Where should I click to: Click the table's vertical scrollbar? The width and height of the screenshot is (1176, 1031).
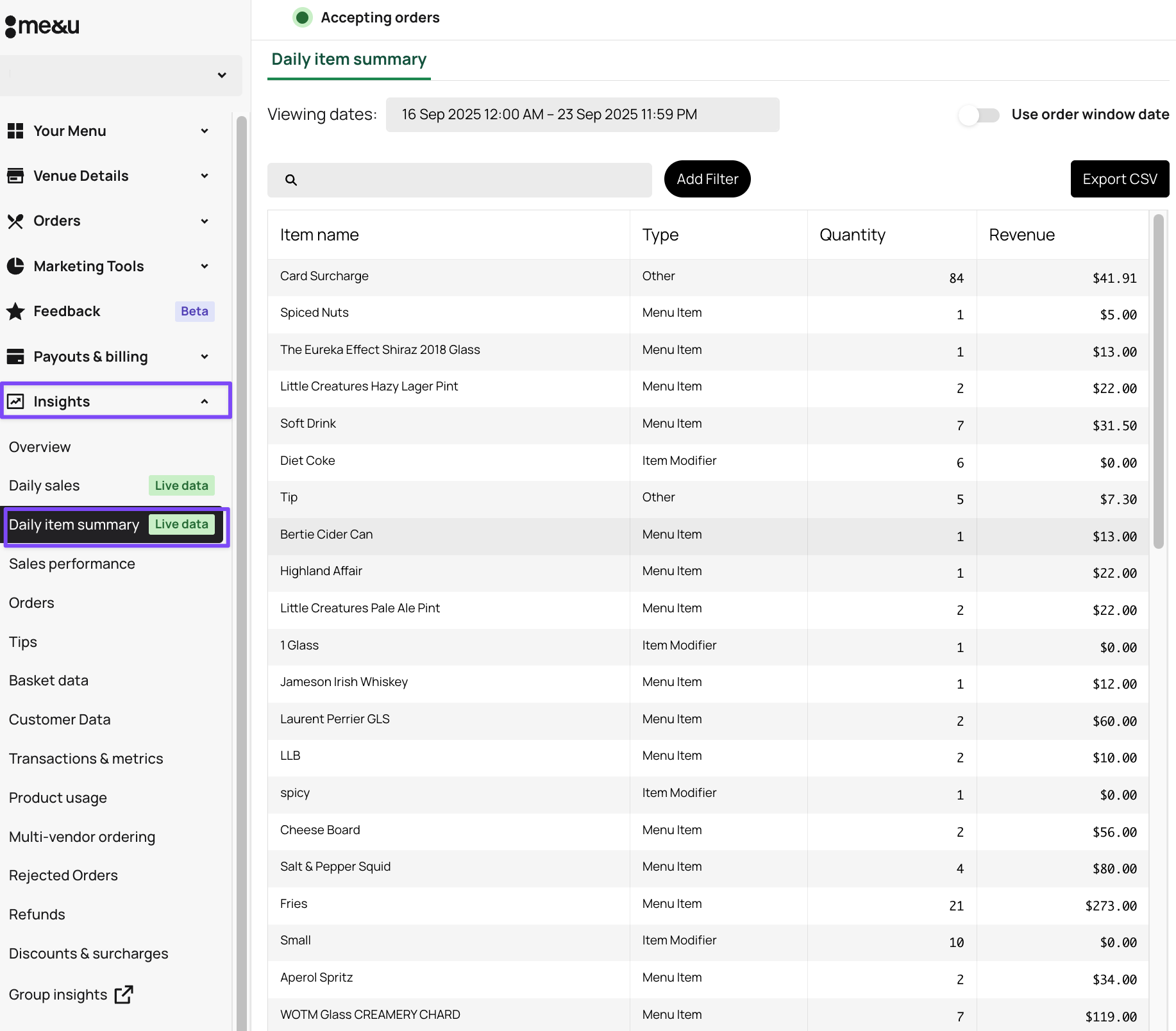1158,382
